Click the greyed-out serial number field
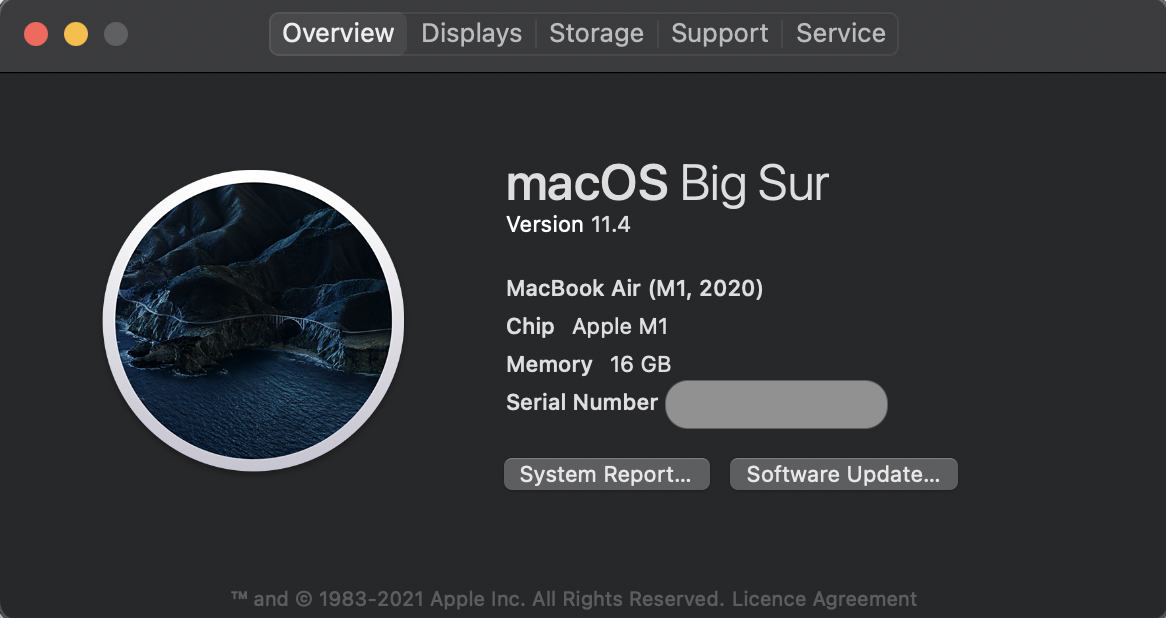This screenshot has height=618, width=1166. 776,405
